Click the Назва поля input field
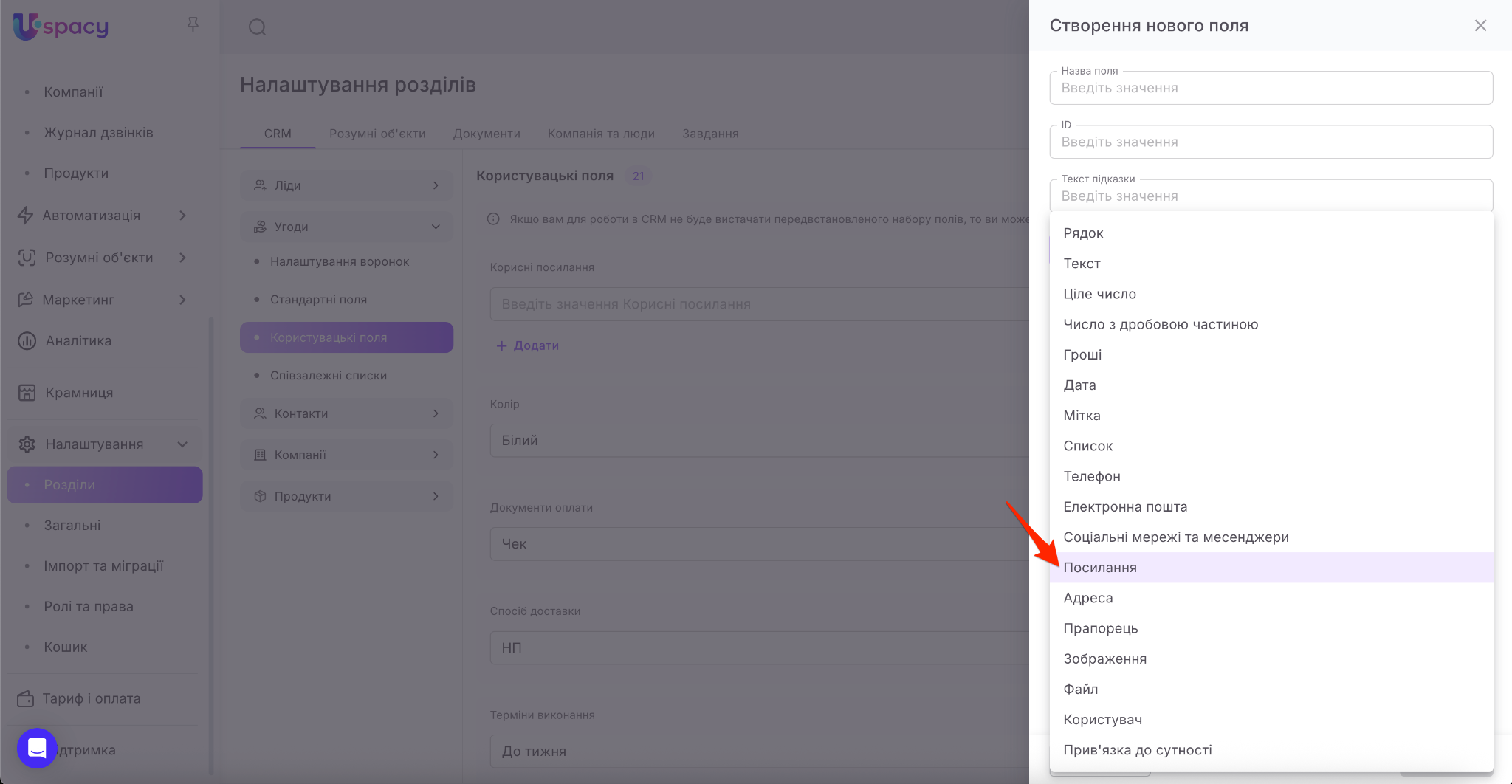The width and height of the screenshot is (1512, 784). coord(1271,89)
